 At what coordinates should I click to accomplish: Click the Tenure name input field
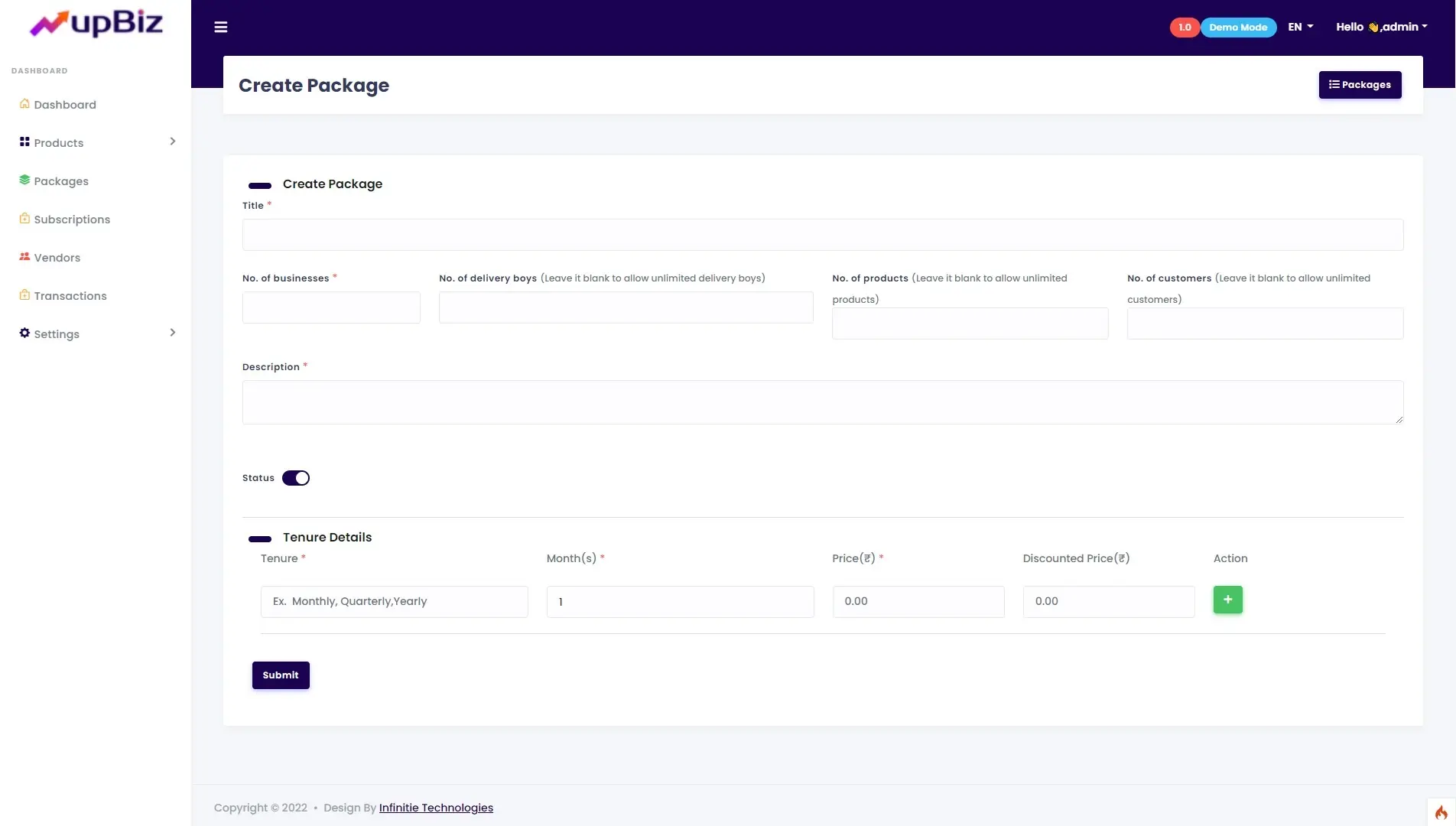point(394,602)
